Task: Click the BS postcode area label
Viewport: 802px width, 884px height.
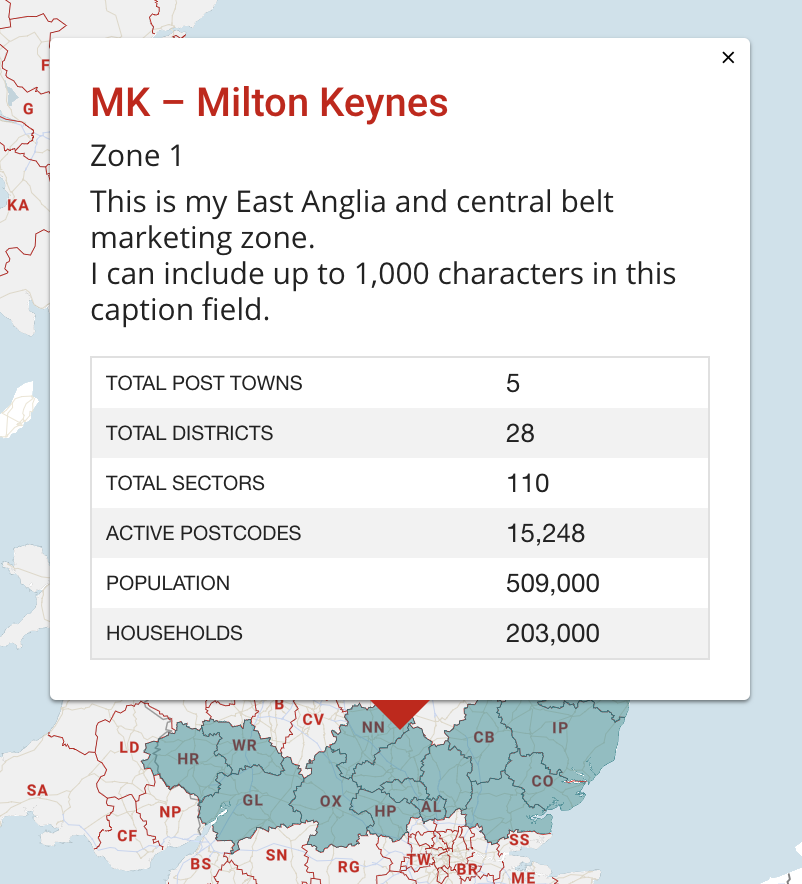Action: tap(201, 864)
